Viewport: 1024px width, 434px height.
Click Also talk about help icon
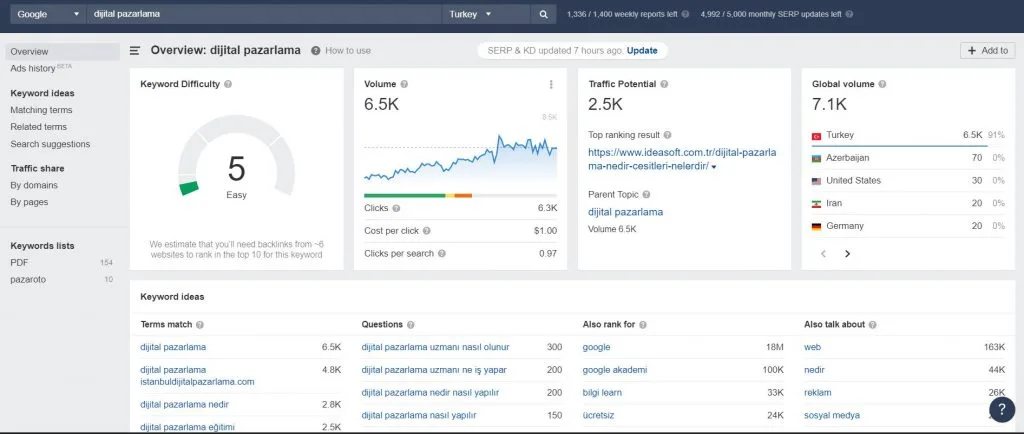coord(872,324)
